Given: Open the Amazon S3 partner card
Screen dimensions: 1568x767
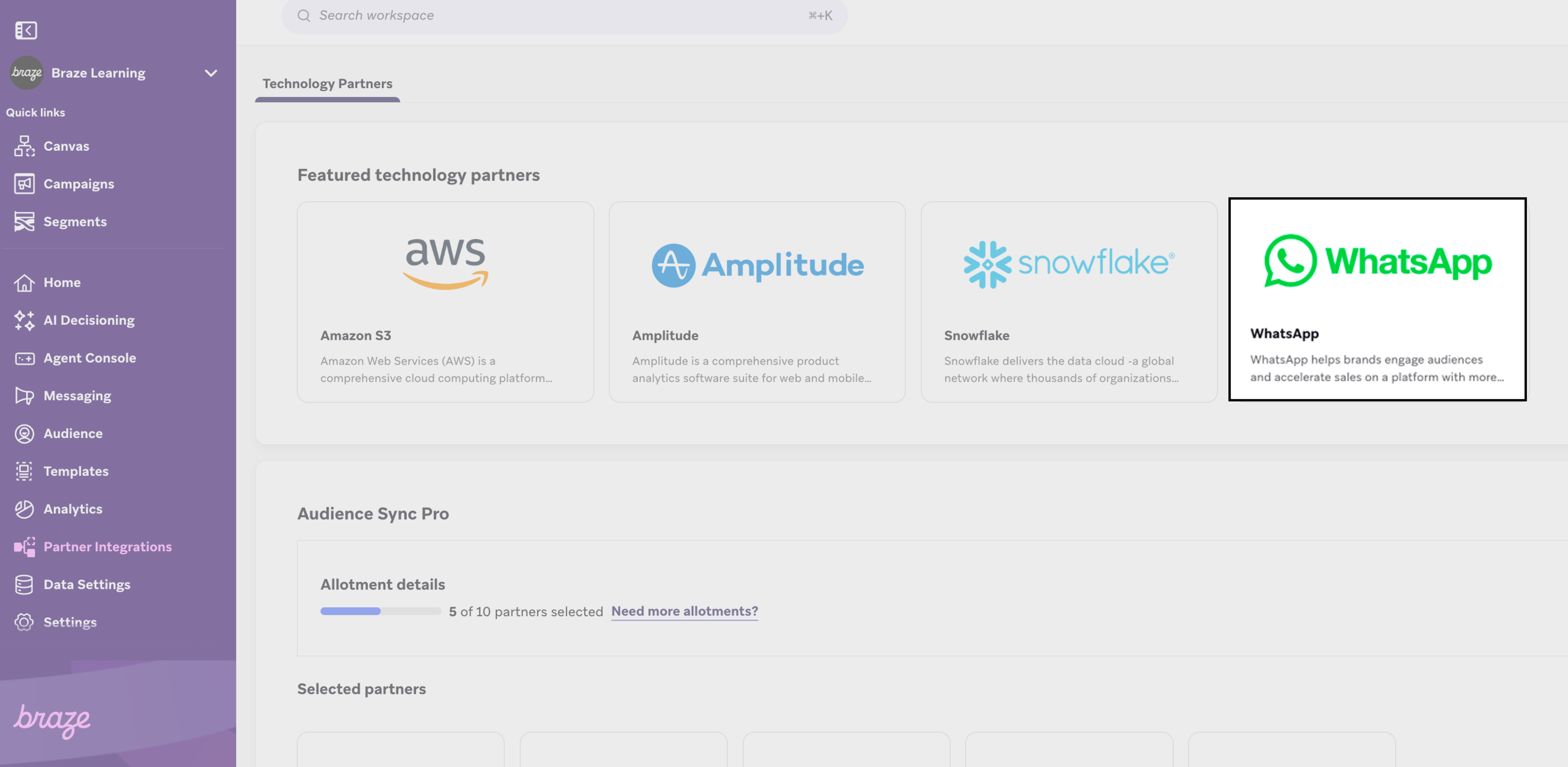Looking at the screenshot, I should click(x=445, y=302).
